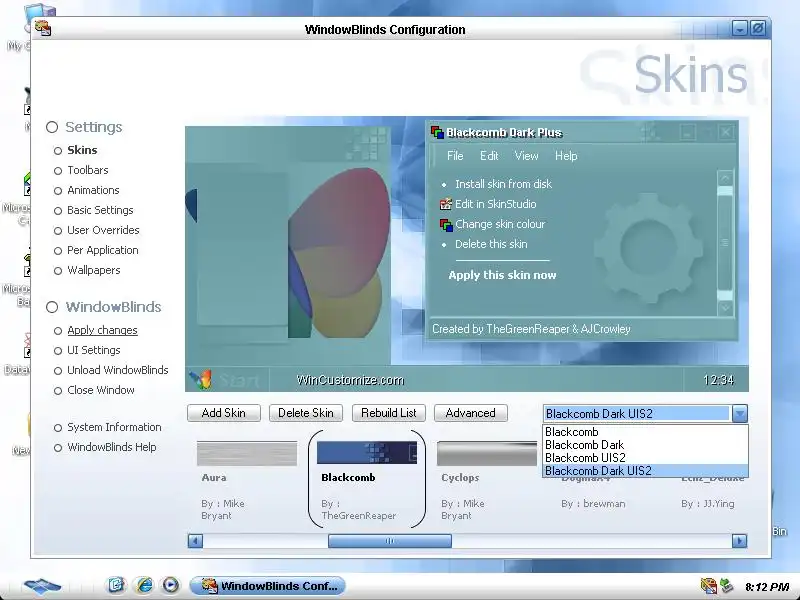Choose Blackcomb from the dropdown list
Image resolution: width=800 pixels, height=600 pixels.
coord(645,432)
